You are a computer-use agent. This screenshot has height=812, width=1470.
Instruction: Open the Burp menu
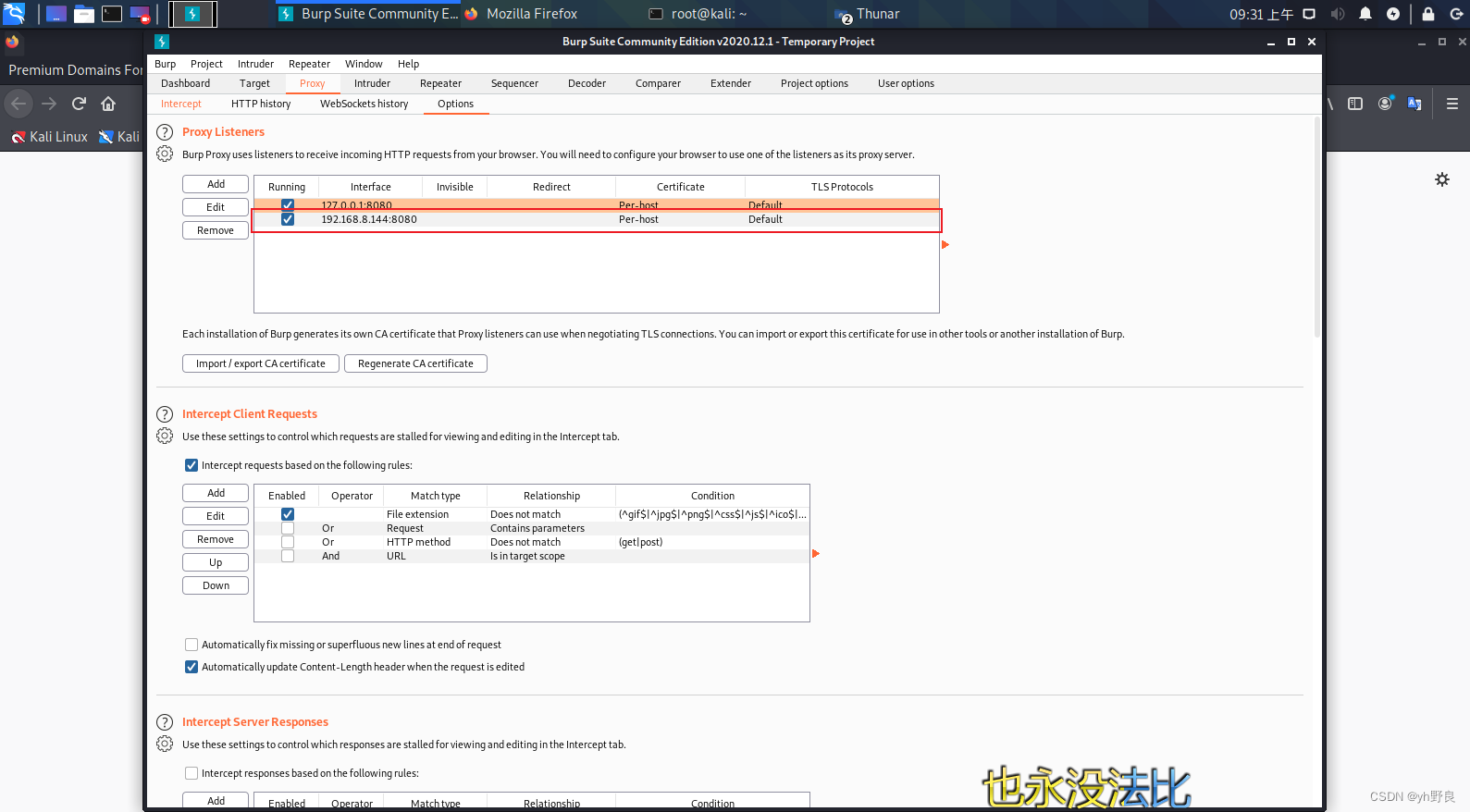tap(166, 64)
